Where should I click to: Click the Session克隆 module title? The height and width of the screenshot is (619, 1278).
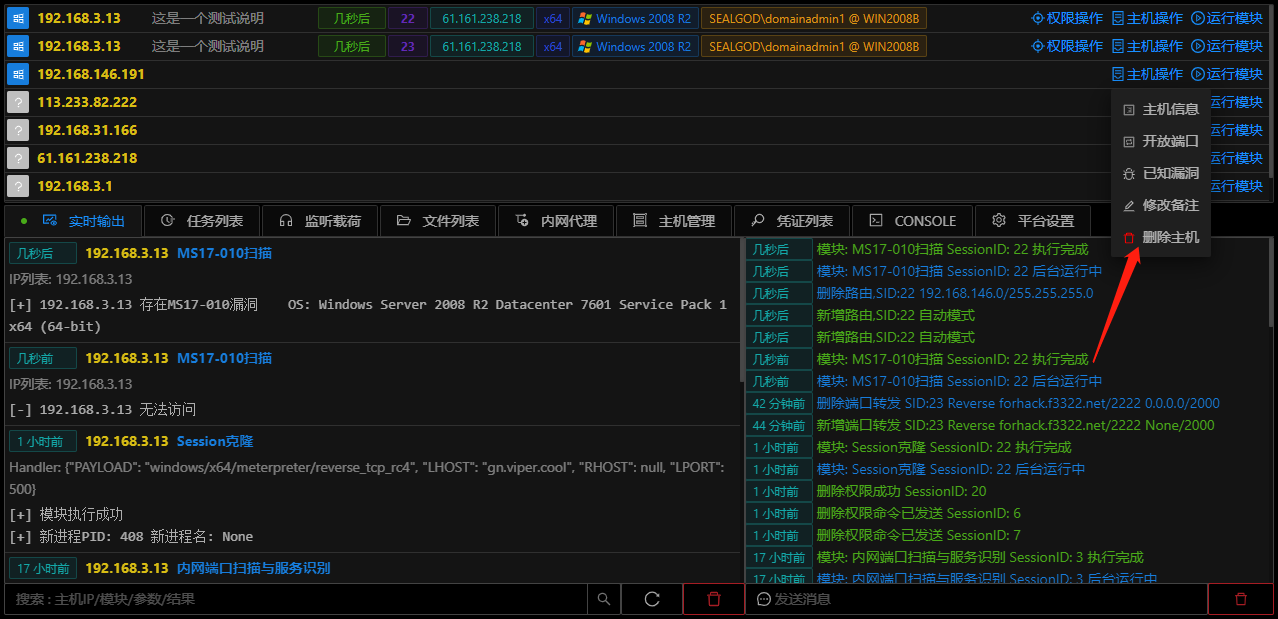coord(215,441)
